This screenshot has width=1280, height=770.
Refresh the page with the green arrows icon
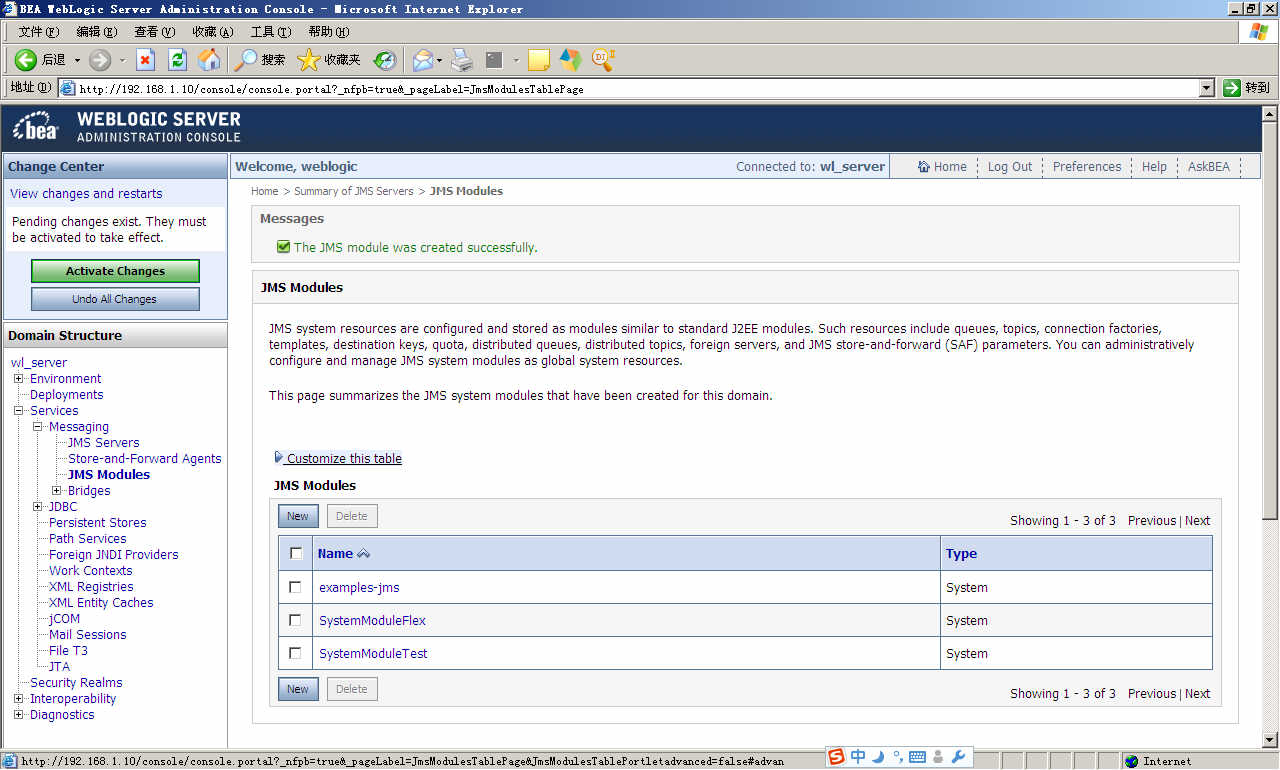click(x=178, y=60)
